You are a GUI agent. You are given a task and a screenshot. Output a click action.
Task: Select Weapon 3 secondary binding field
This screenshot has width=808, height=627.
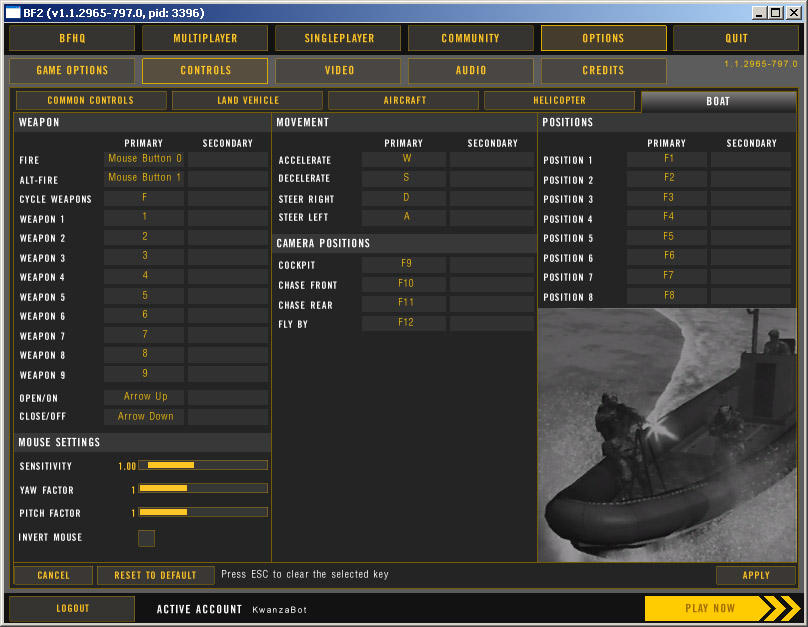click(x=228, y=257)
